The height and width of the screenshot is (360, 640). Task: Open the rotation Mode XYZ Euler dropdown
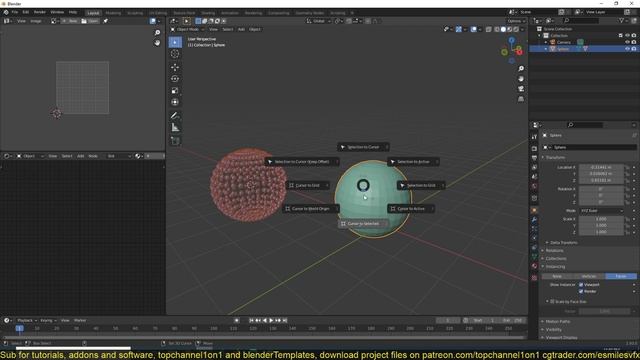pos(602,211)
